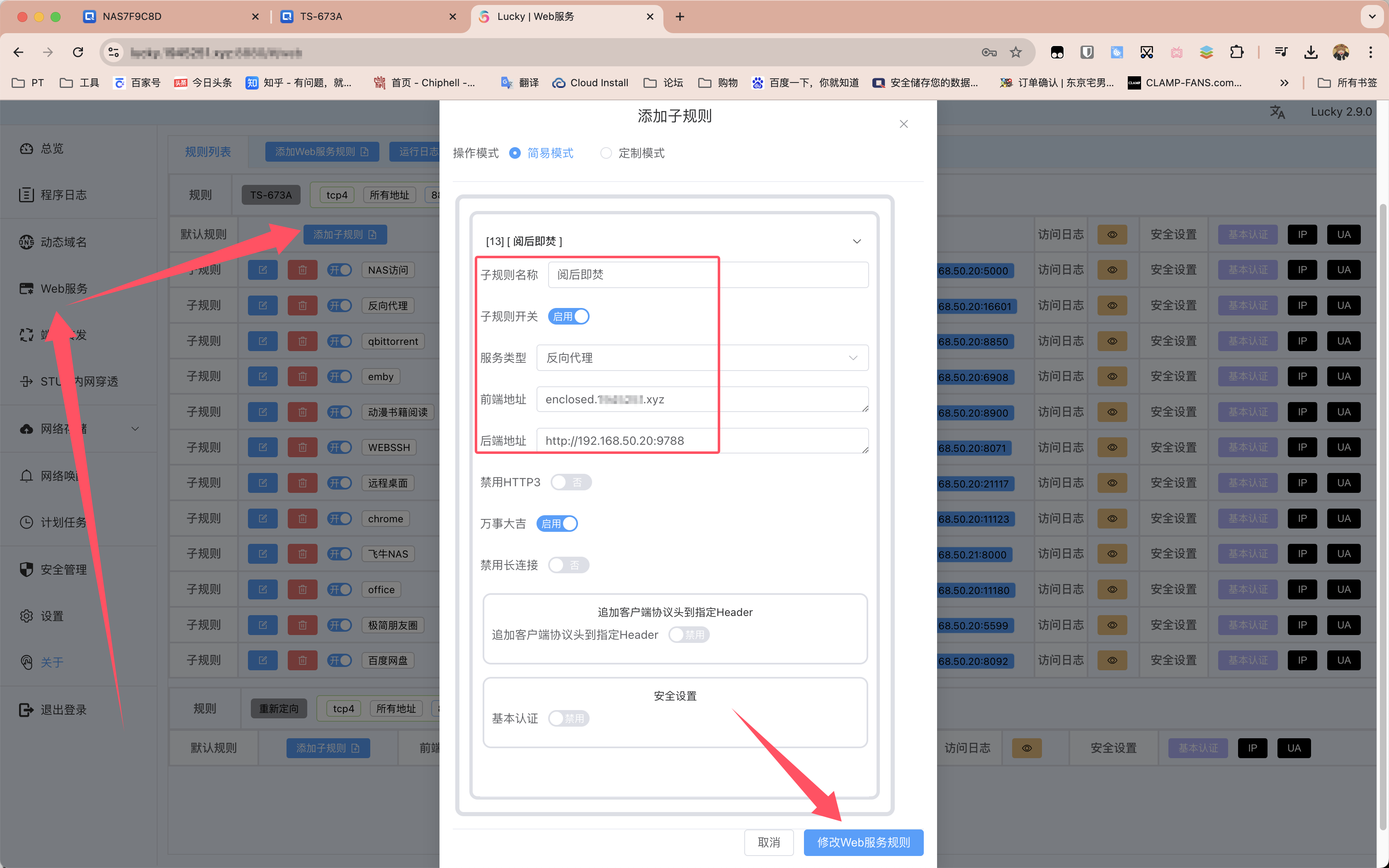Screen dimensions: 1389x868
Task: Expand hidden bookmarks with the » chevron
Action: 1285,82
